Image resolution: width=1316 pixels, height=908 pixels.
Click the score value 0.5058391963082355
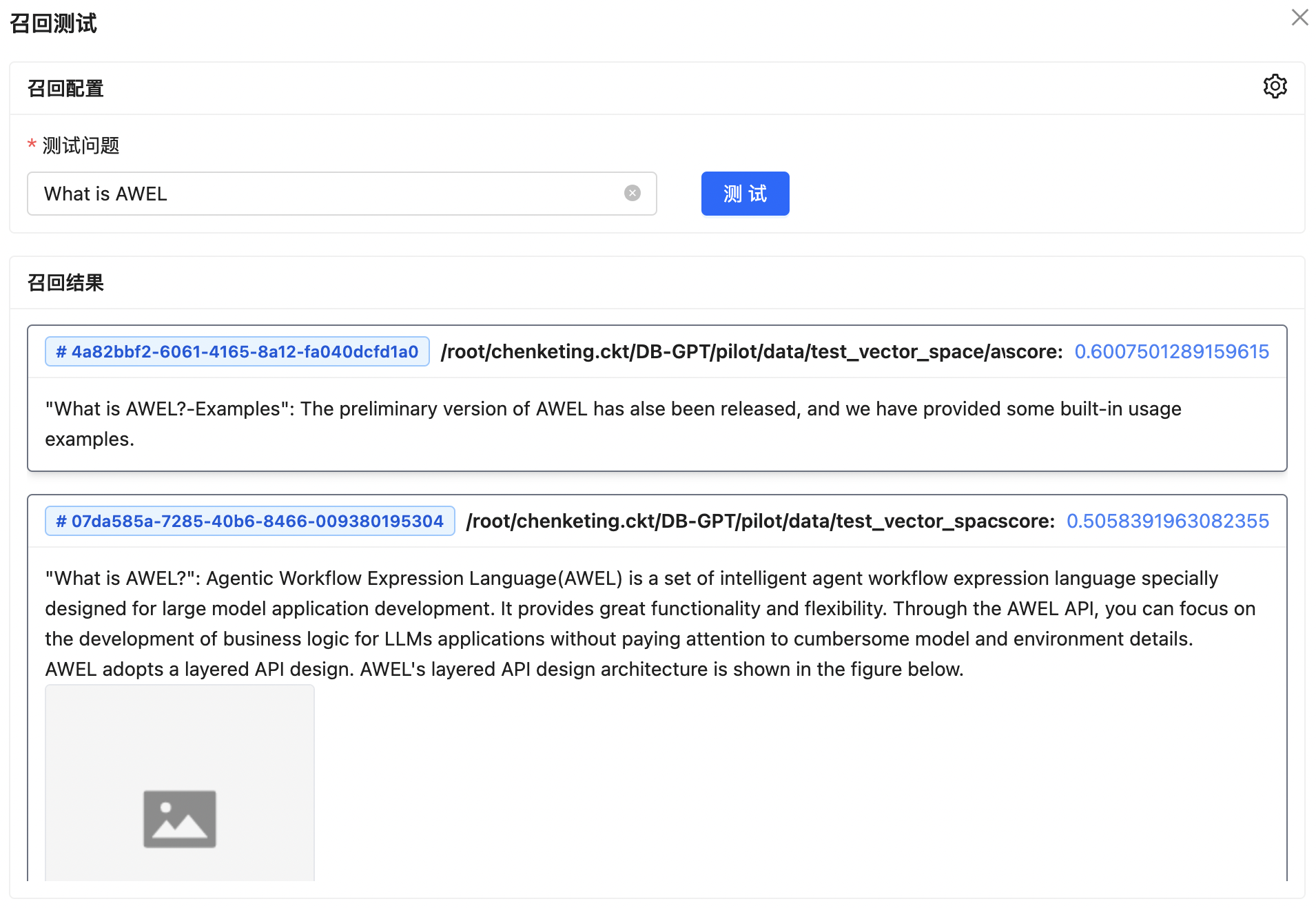pyautogui.click(x=1167, y=521)
